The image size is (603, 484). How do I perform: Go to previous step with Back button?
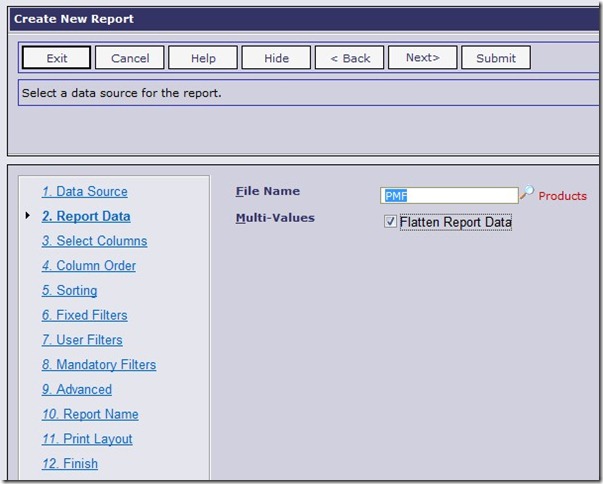[x=349, y=58]
